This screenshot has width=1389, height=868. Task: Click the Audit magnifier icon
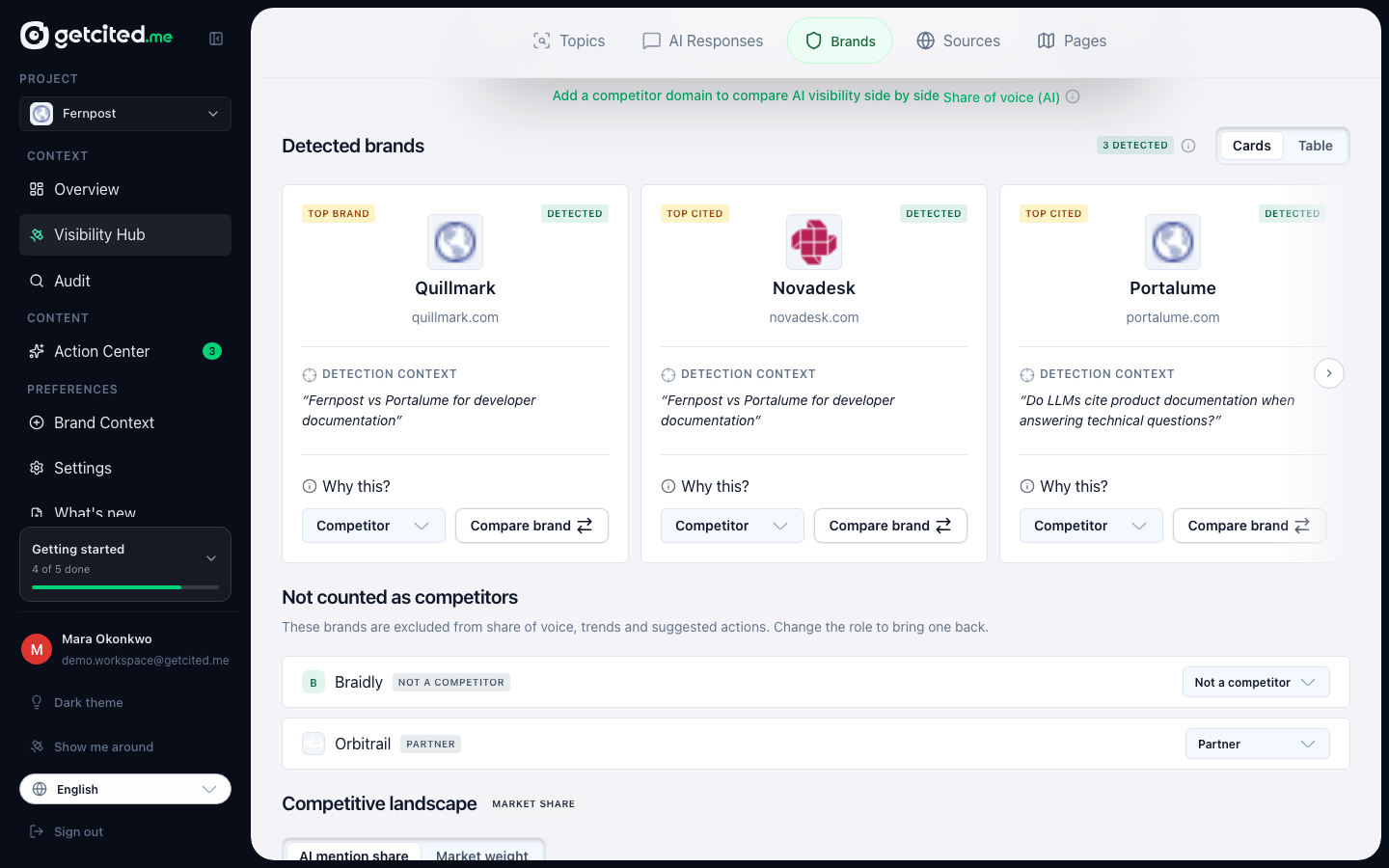(37, 281)
